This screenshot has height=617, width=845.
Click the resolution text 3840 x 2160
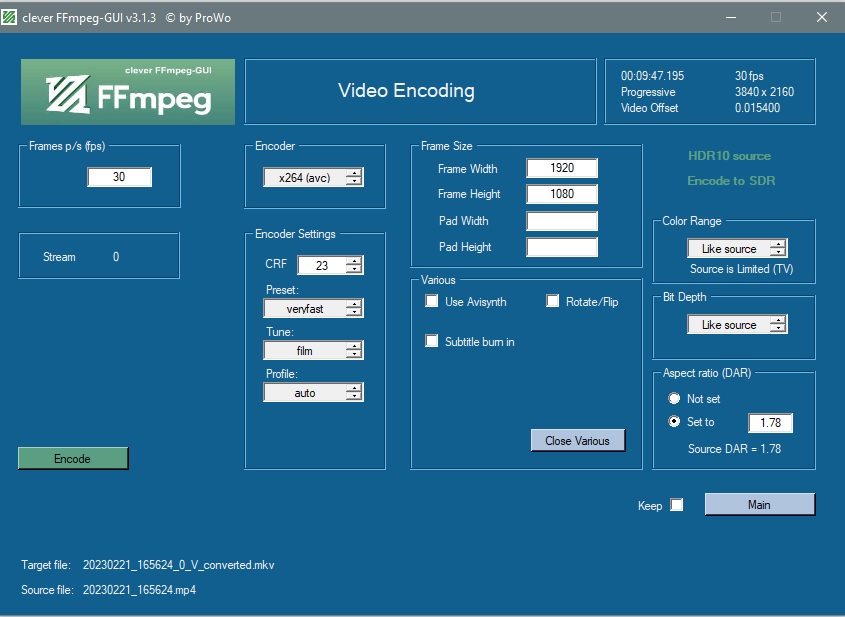[764, 92]
